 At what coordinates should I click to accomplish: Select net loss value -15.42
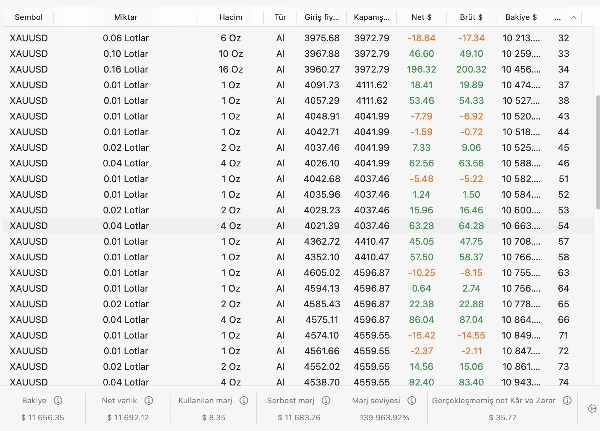(421, 335)
